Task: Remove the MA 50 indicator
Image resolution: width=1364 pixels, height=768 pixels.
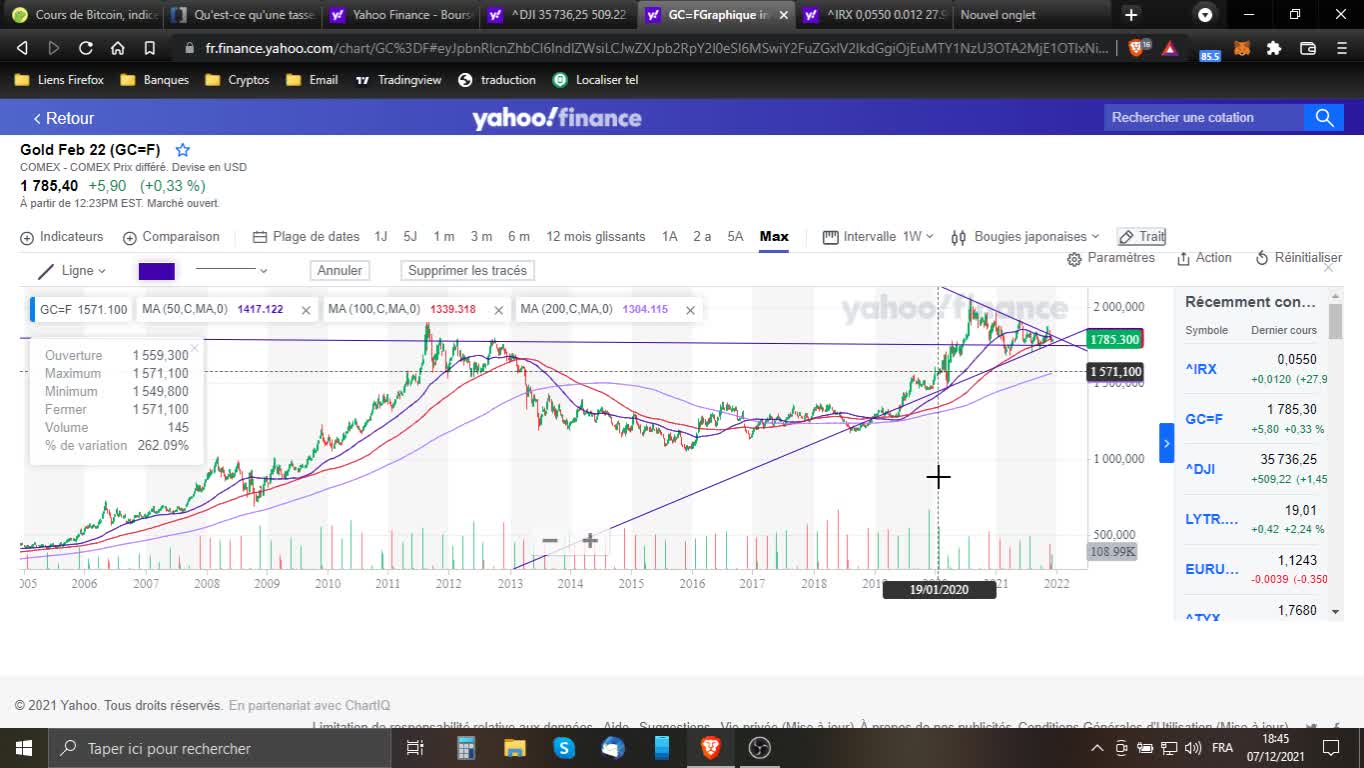Action: [x=307, y=310]
